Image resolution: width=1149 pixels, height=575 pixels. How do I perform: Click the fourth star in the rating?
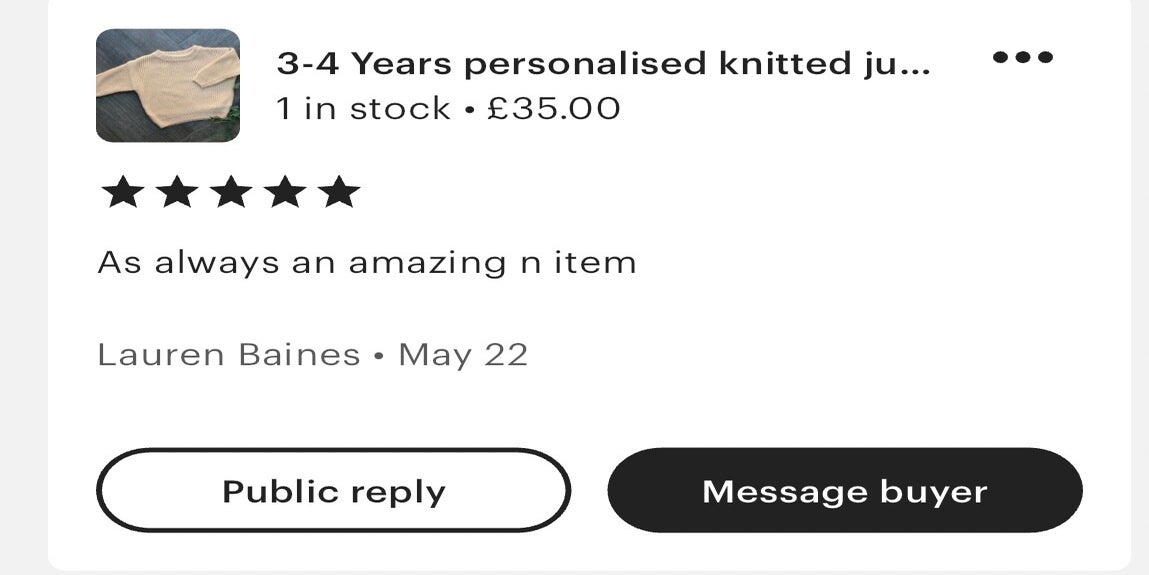tap(285, 192)
